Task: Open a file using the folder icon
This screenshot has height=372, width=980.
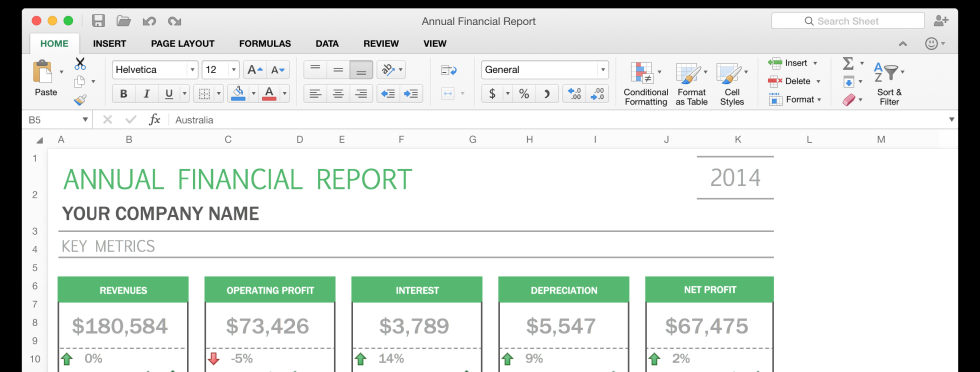Action: 124,21
